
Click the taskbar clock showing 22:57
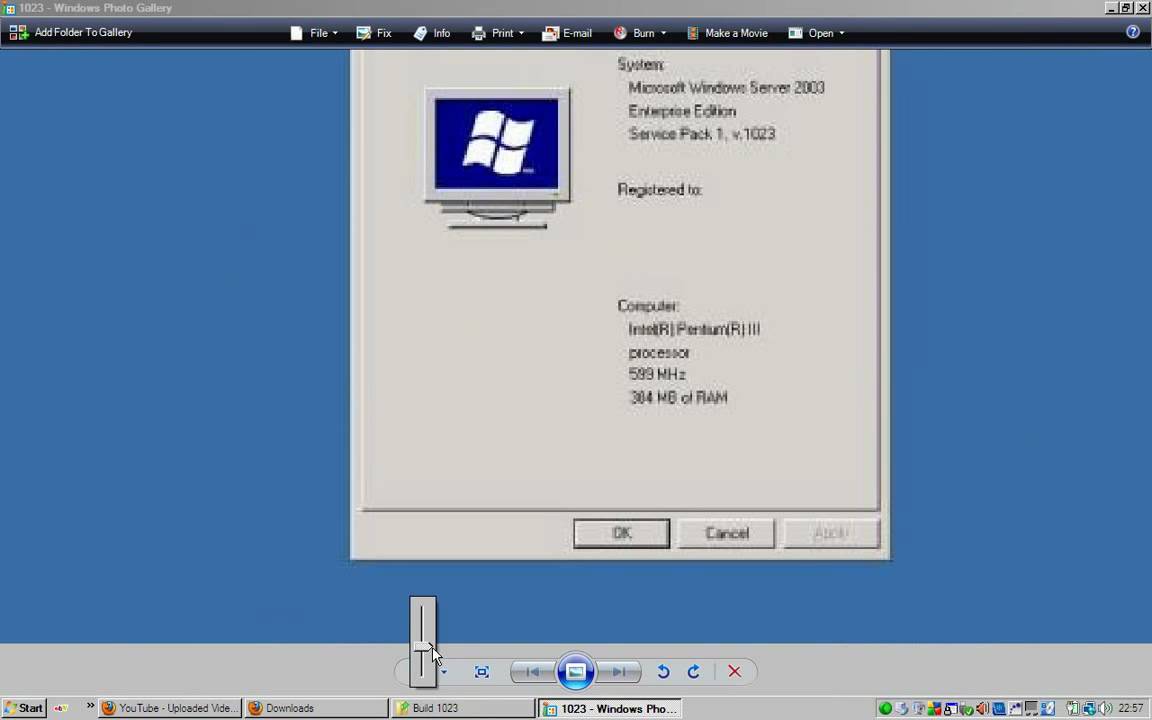point(1131,708)
